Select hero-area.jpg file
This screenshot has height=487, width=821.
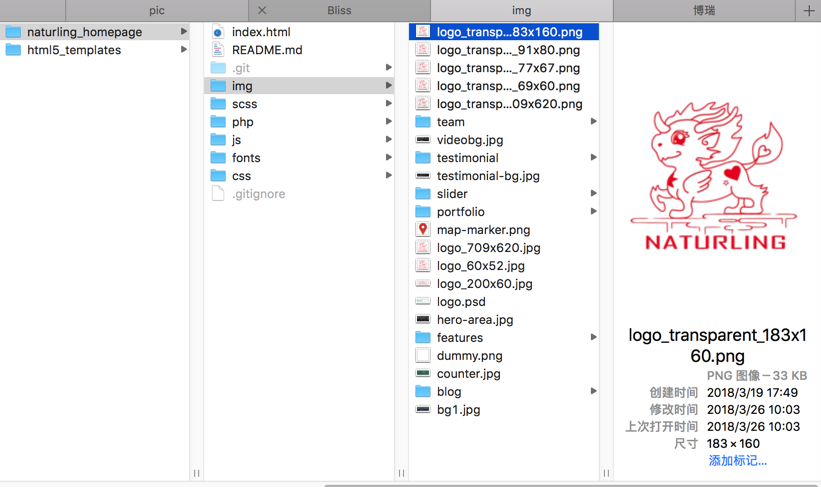[x=504, y=319]
